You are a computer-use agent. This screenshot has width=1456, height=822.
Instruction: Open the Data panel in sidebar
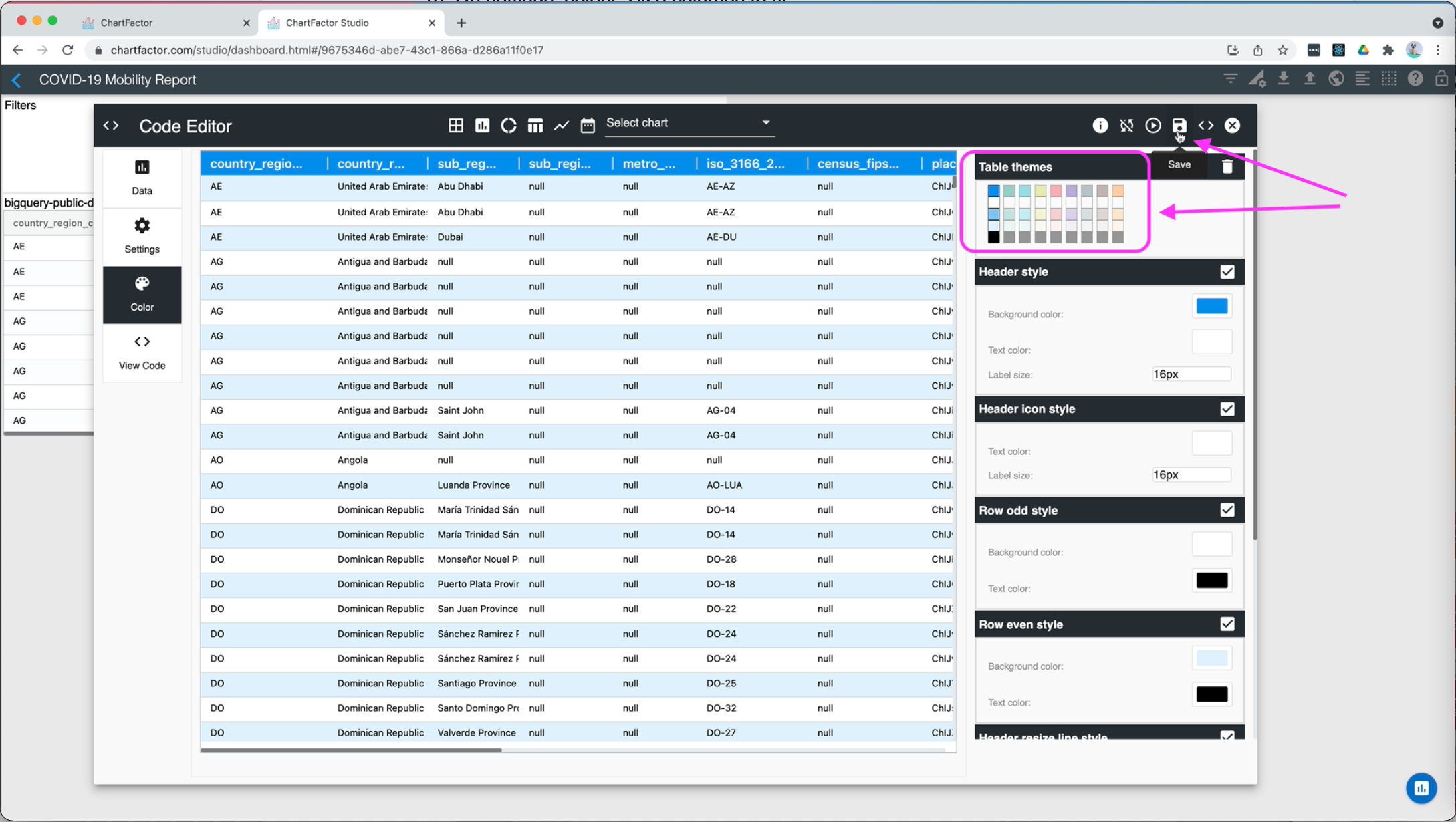tap(142, 177)
